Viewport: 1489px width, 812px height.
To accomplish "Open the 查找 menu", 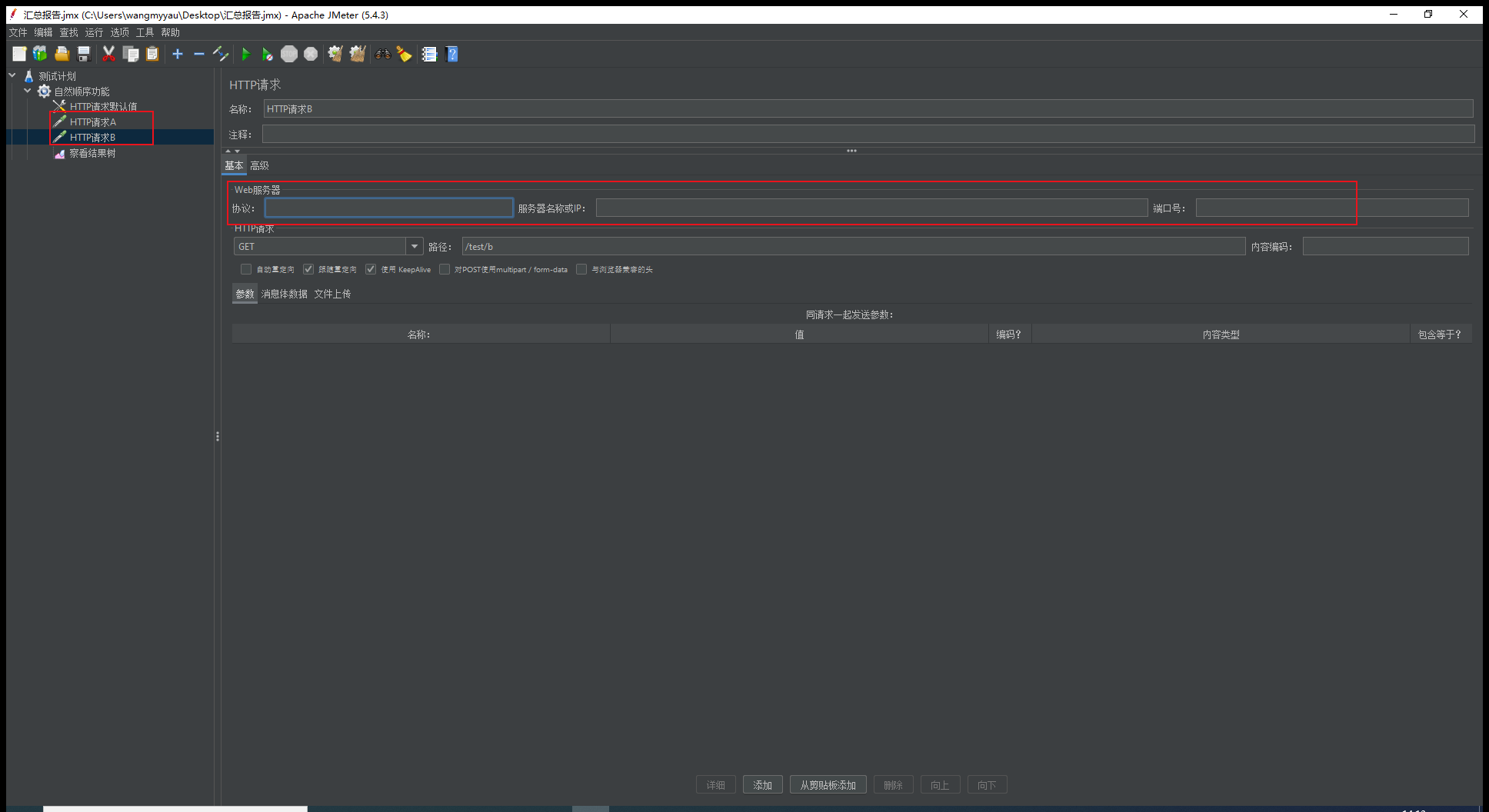I will 68,32.
